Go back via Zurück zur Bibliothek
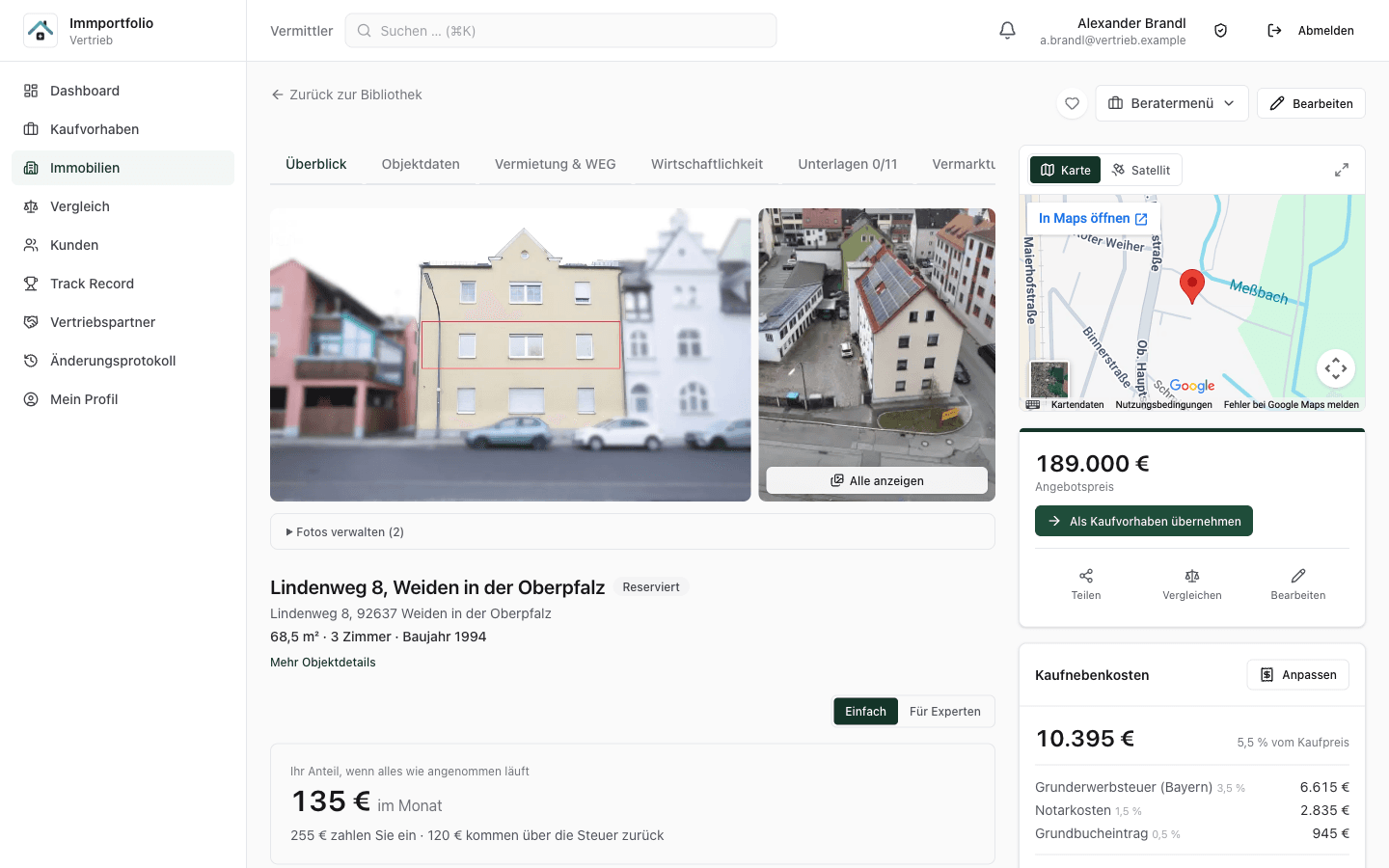The image size is (1389, 868). coord(346,95)
